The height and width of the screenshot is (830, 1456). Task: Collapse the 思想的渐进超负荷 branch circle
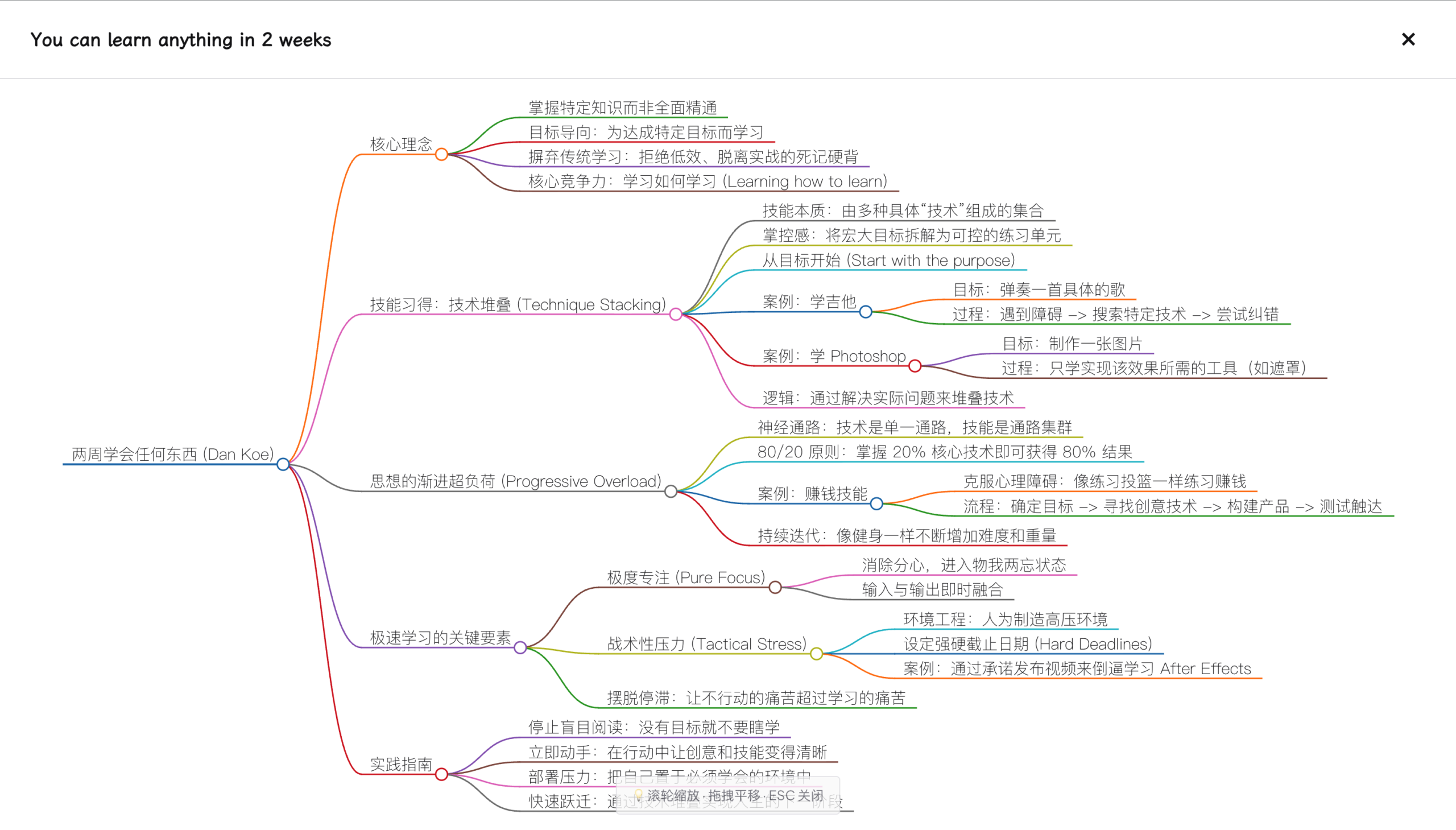tap(672, 492)
